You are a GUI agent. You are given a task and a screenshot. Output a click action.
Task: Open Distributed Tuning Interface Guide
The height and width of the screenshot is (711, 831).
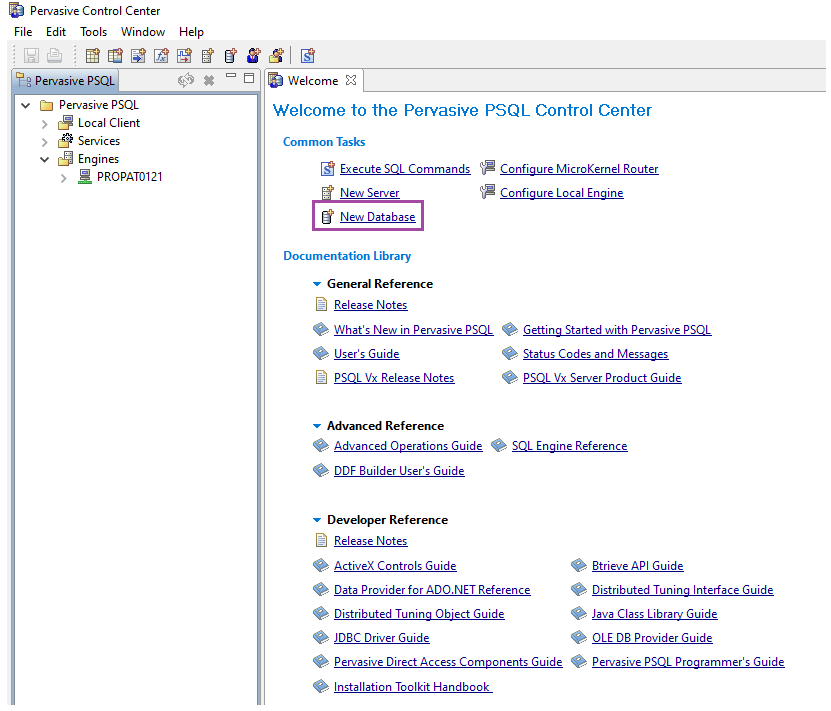(x=683, y=590)
